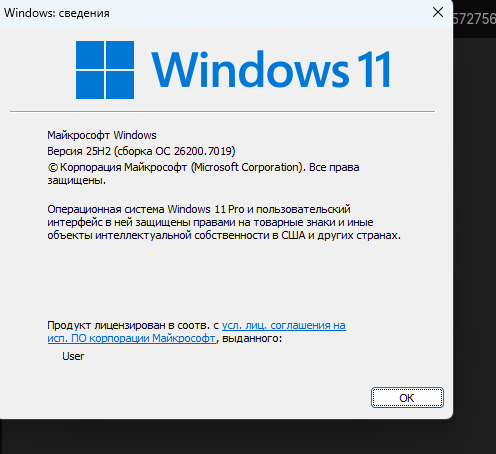
Task: Open the license agreement link 'усл. лиц. соглашения на'
Action: pos(284,325)
